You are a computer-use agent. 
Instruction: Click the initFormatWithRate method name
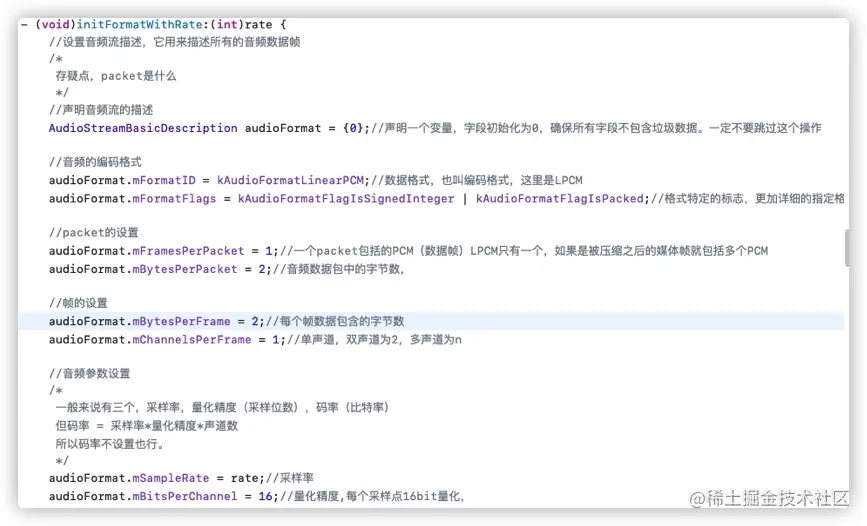(139, 24)
